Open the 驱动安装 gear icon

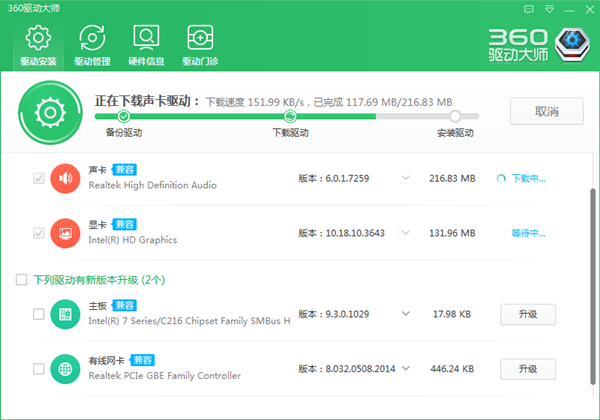37,40
